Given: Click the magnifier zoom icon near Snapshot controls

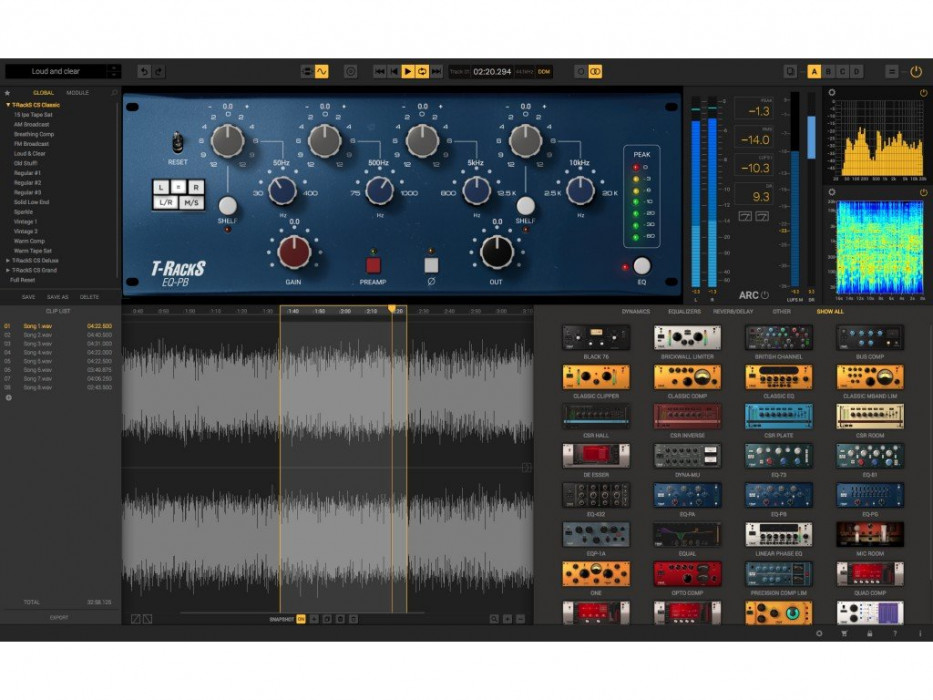Looking at the screenshot, I should (494, 619).
